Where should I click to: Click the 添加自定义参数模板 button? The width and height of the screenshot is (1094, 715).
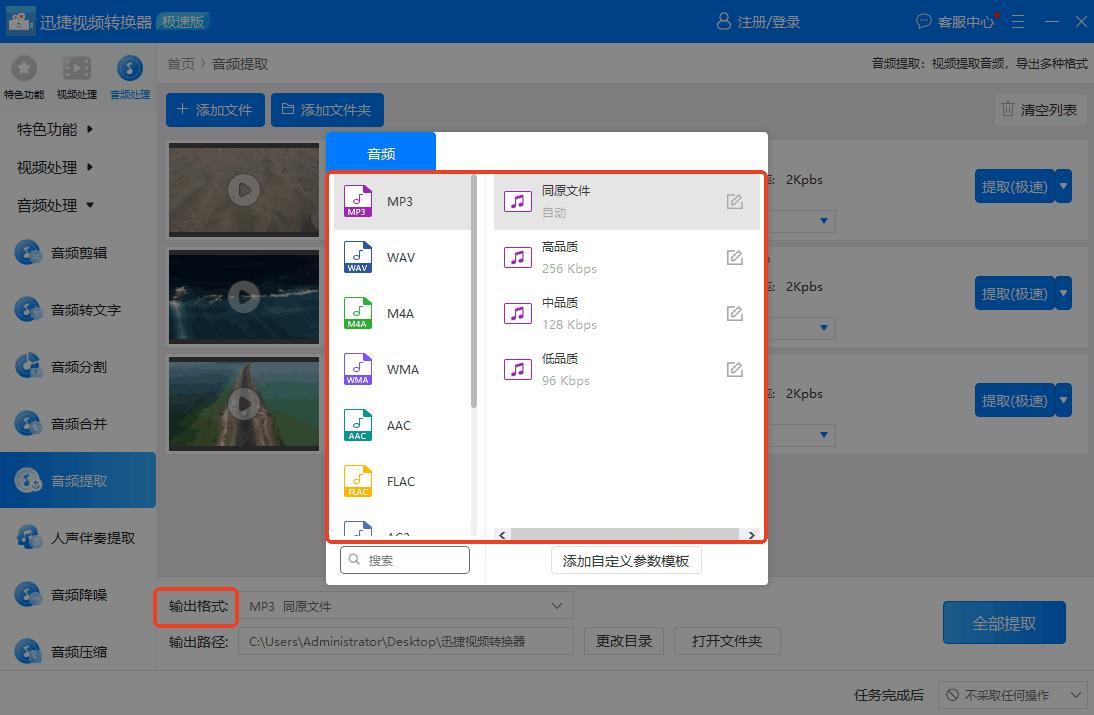[626, 561]
